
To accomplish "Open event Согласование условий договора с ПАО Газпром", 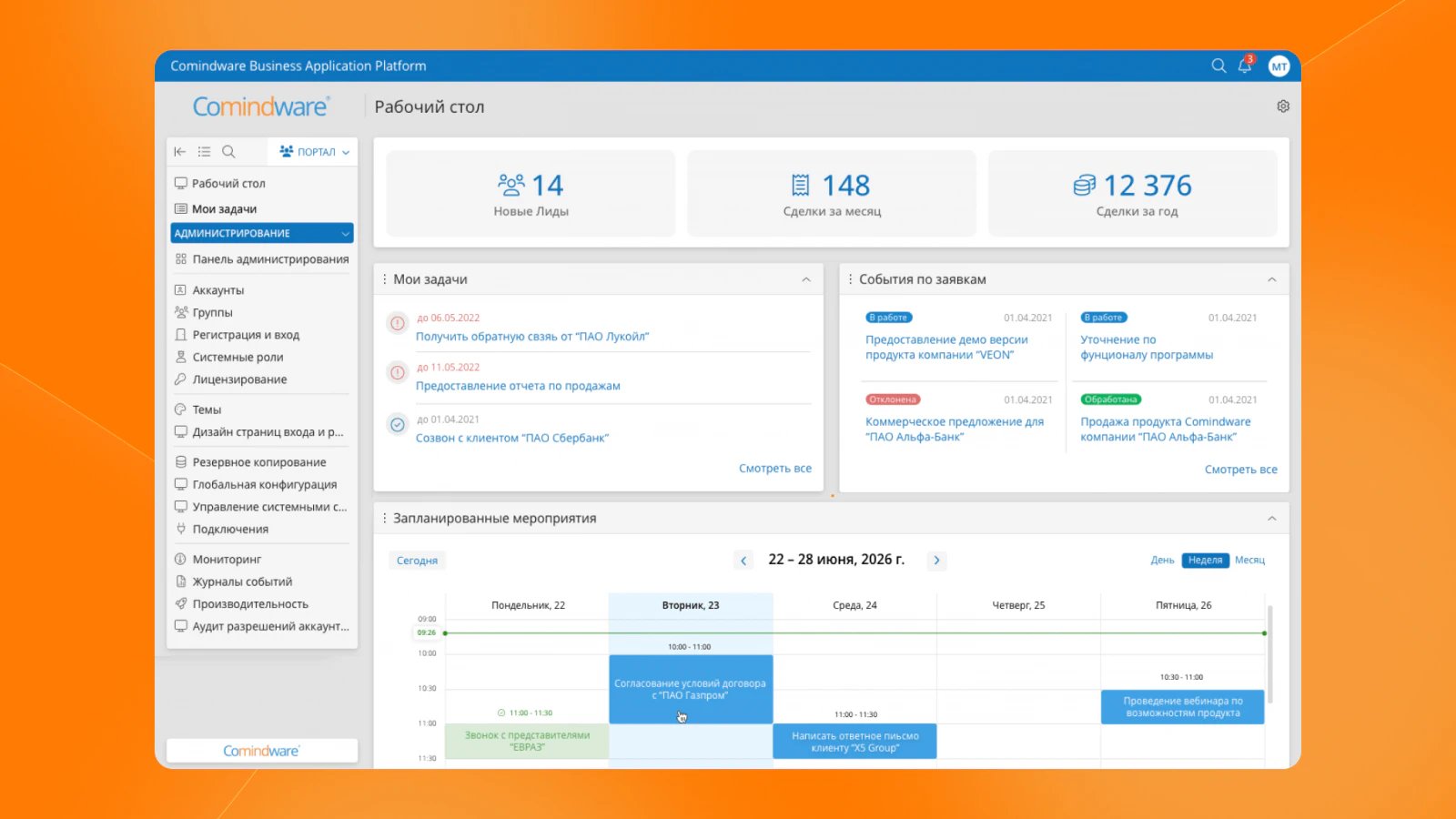I will pos(691,689).
